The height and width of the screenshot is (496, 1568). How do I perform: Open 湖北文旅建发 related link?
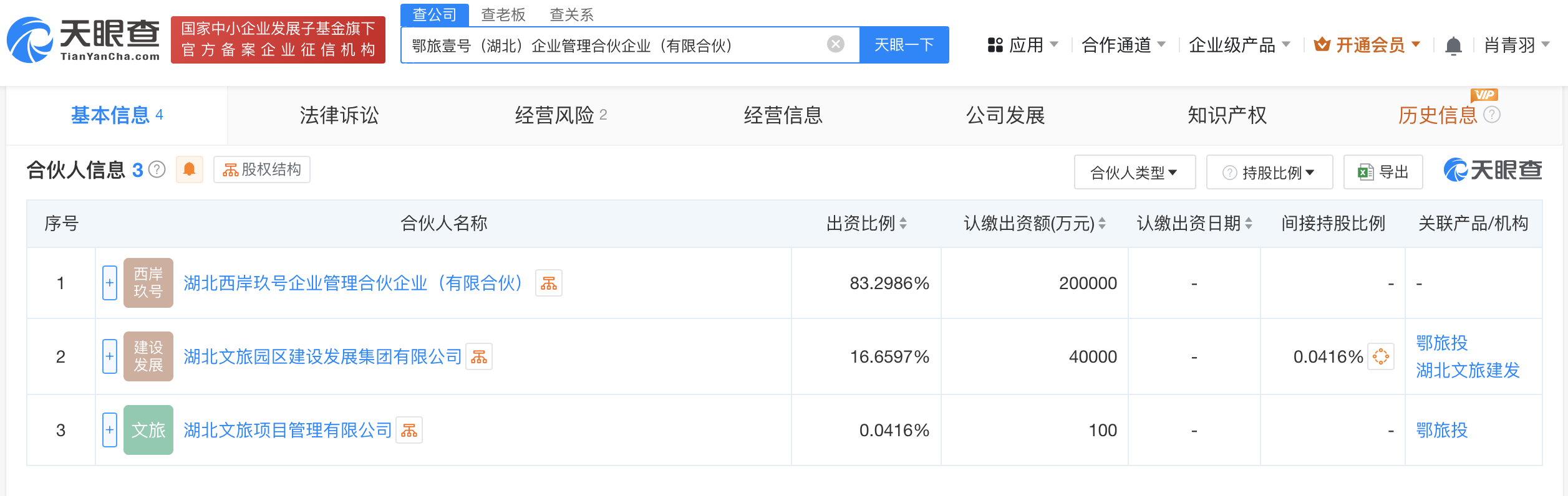pyautogui.click(x=1468, y=370)
